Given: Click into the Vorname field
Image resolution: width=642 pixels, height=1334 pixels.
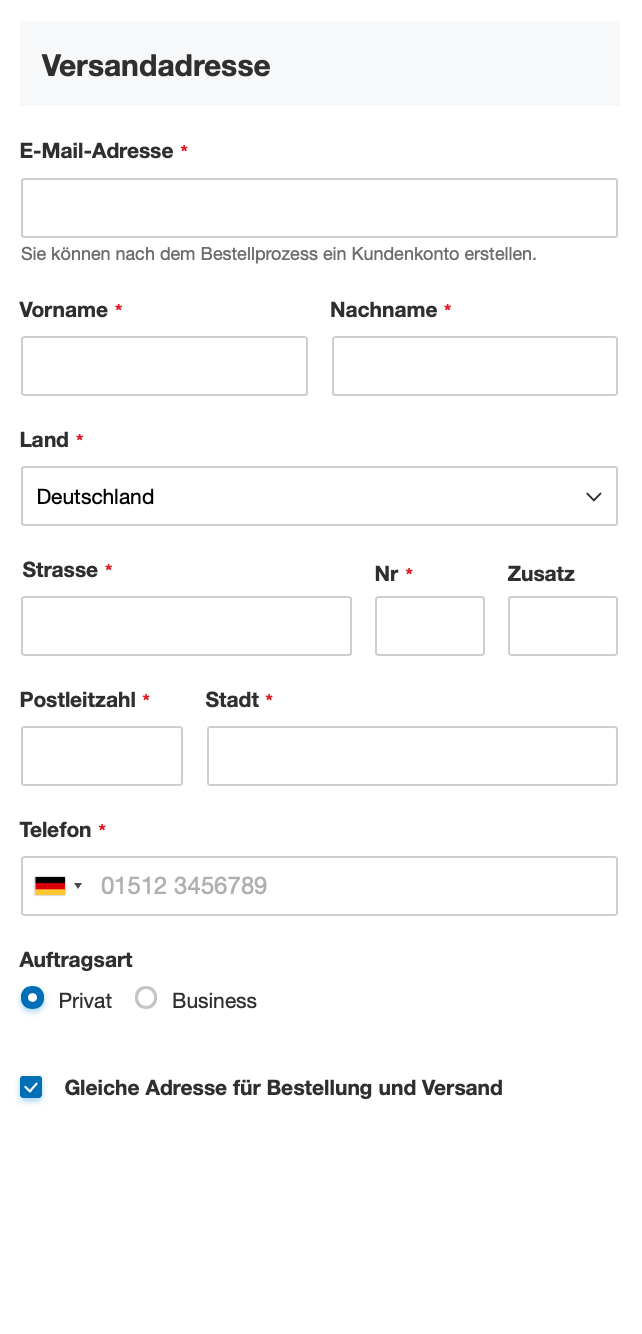Looking at the screenshot, I should click(164, 366).
